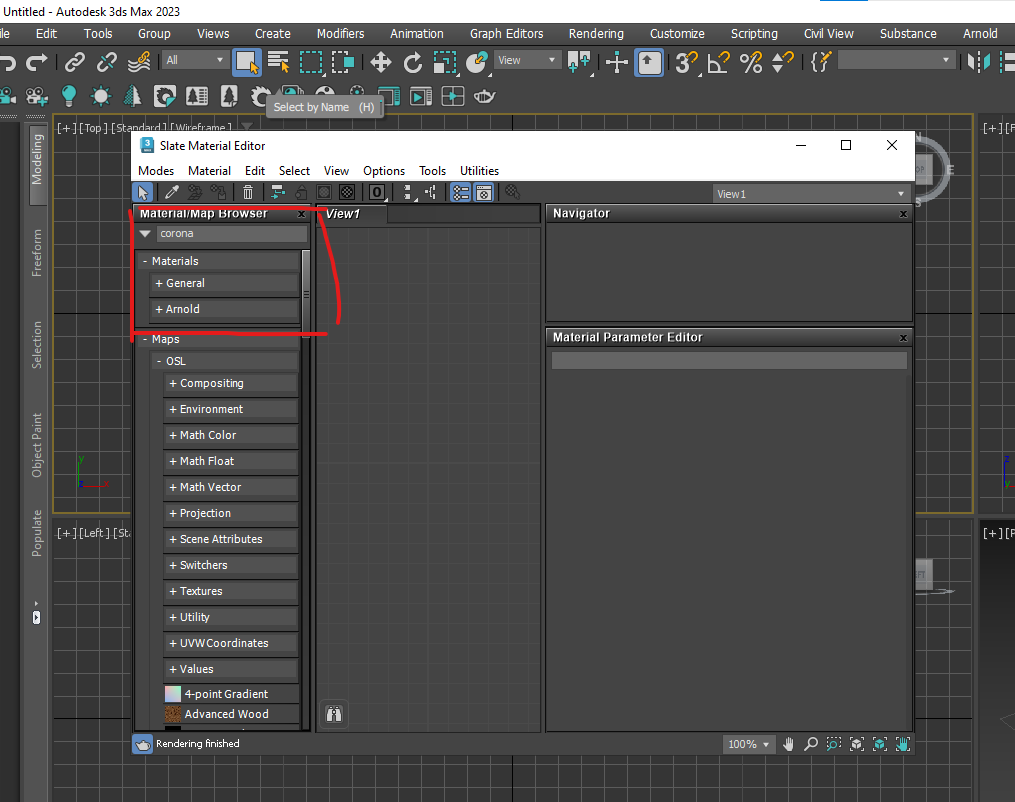
Task: Open the Modifiers menu in main menu bar
Action: click(340, 34)
